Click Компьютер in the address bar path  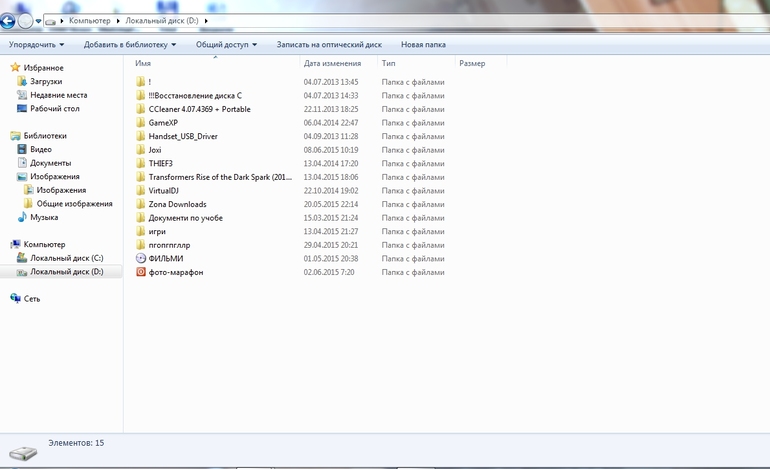point(89,21)
